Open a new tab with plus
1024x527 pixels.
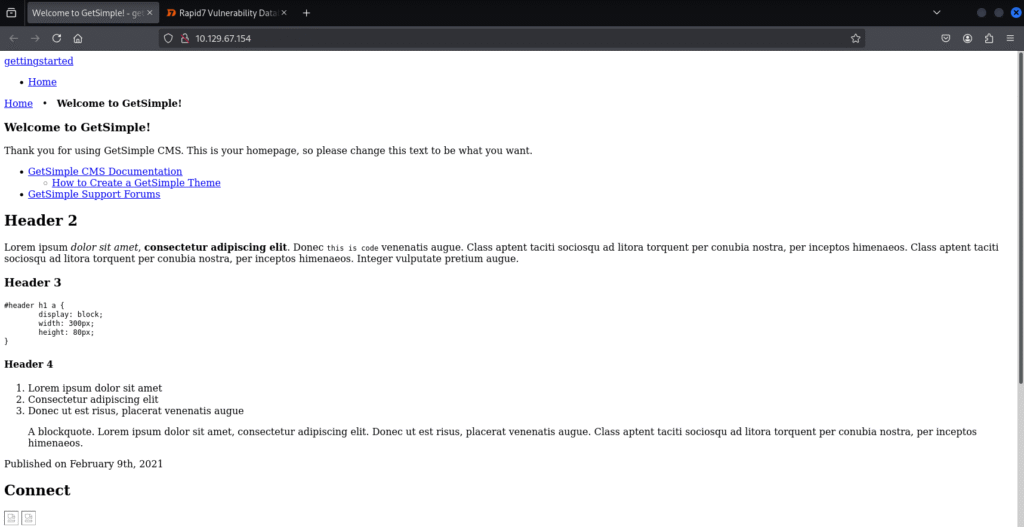pos(306,12)
